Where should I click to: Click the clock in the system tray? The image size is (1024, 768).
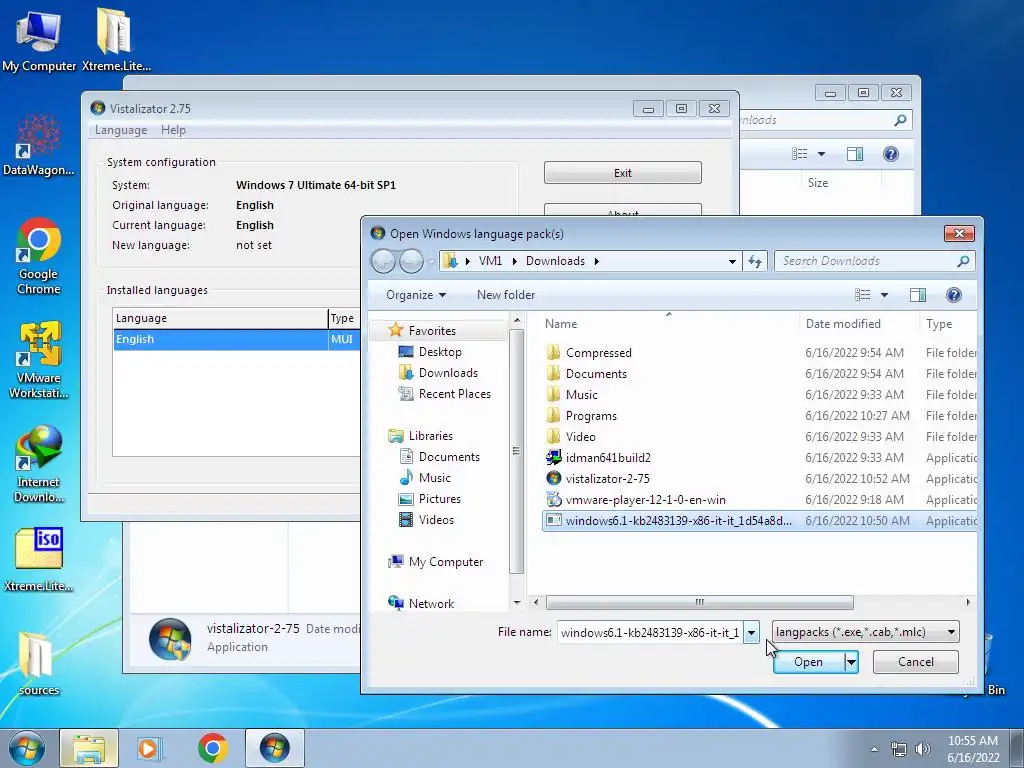coord(973,749)
